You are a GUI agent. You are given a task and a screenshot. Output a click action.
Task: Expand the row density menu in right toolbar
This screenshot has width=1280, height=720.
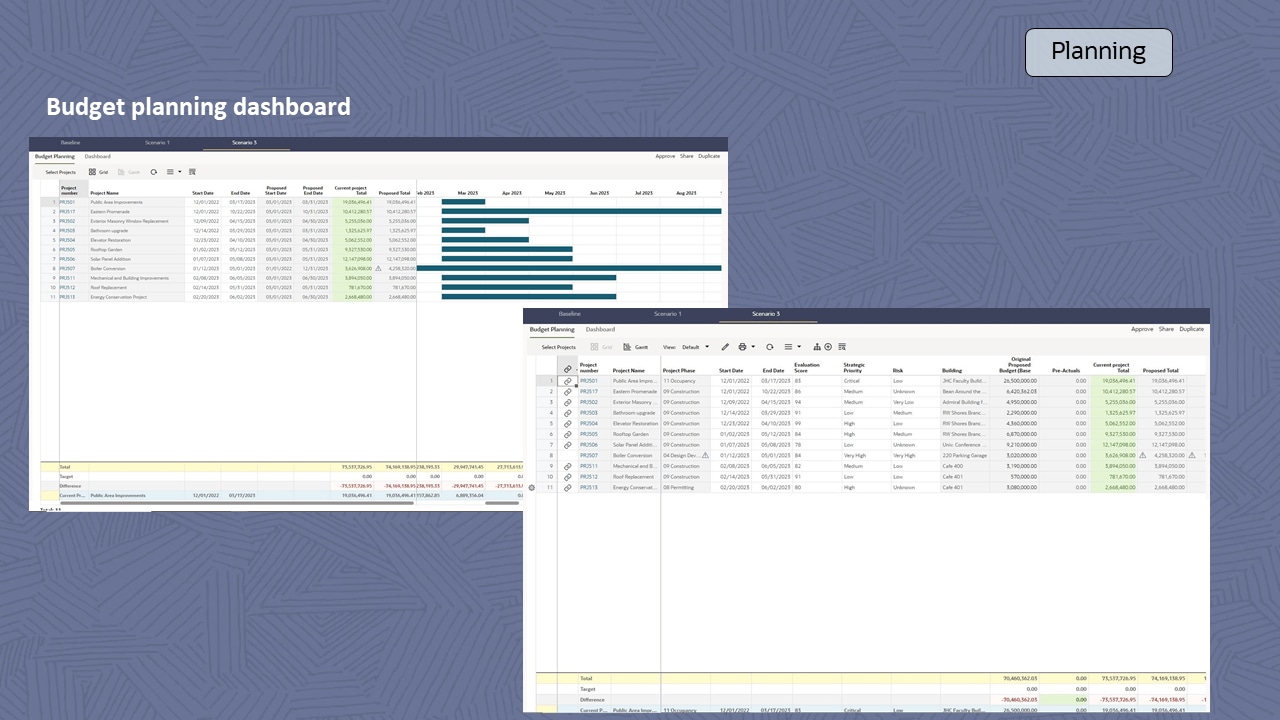792,347
